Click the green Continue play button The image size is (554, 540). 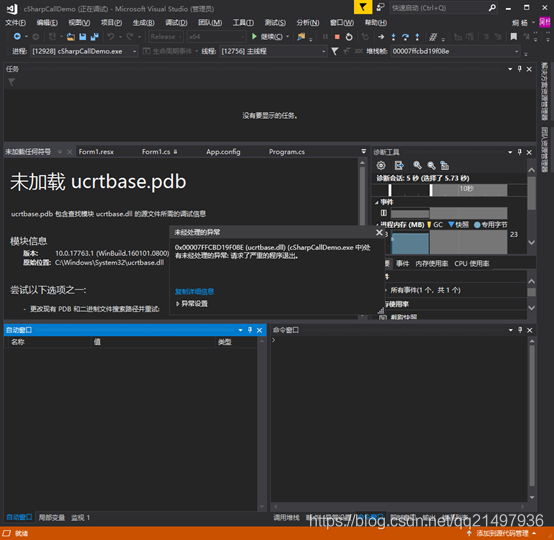pyautogui.click(x=254, y=36)
